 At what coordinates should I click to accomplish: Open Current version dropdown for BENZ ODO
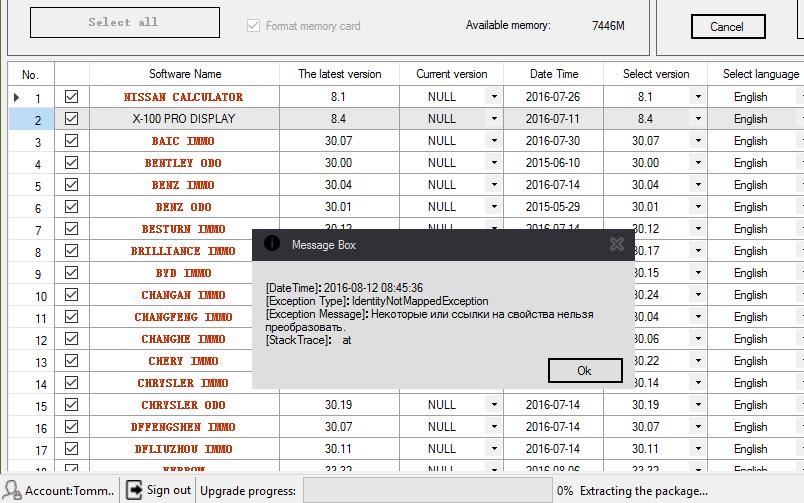click(x=494, y=207)
